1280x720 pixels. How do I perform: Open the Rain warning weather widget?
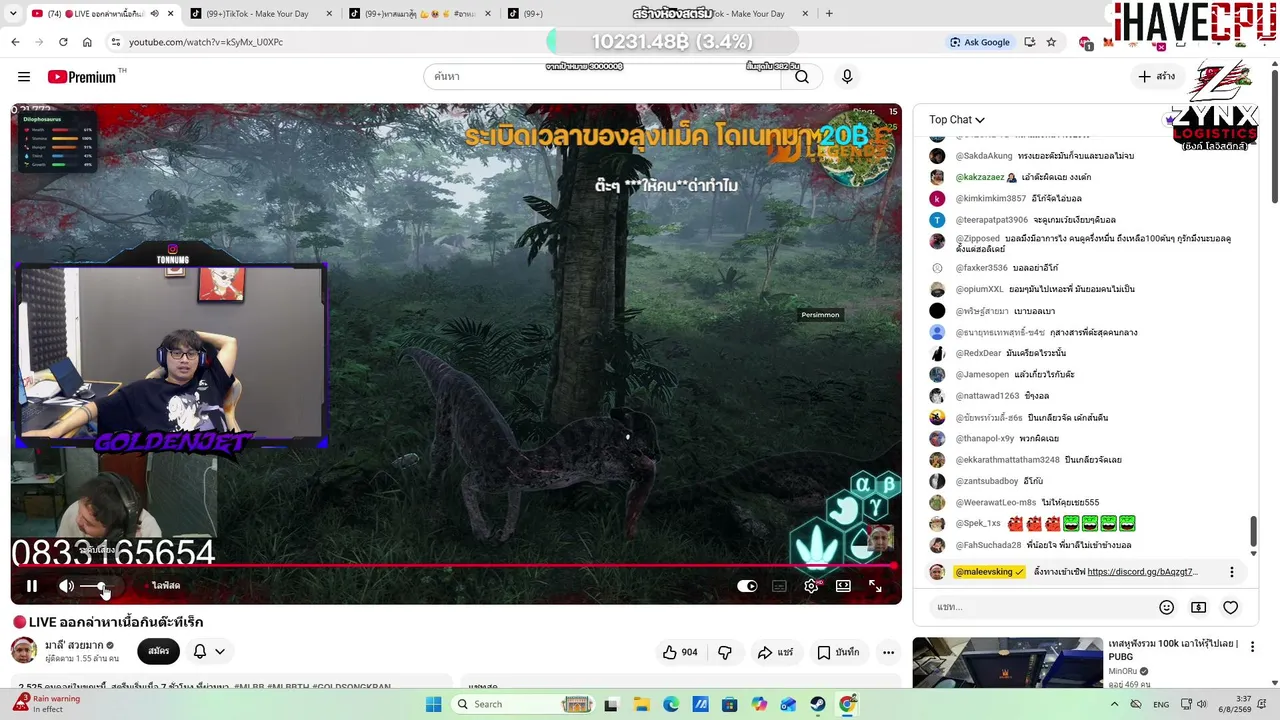click(46, 704)
